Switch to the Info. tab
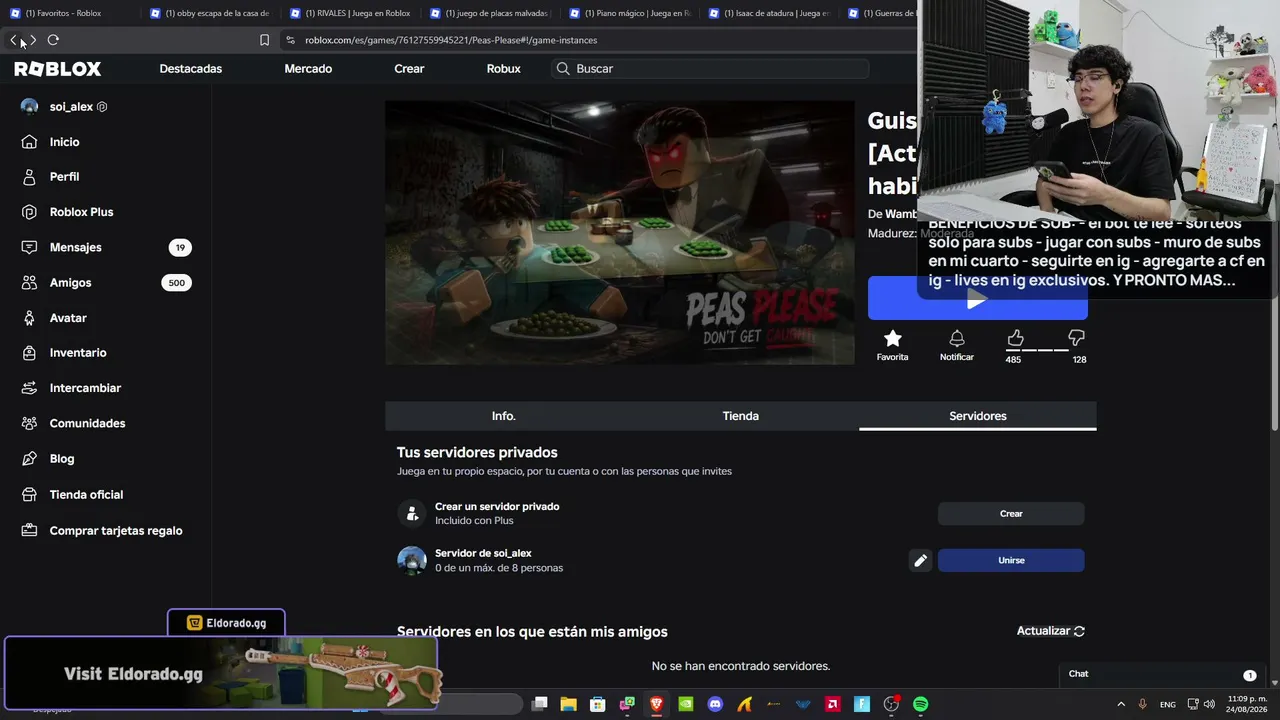This screenshot has height=720, width=1280. tap(503, 416)
